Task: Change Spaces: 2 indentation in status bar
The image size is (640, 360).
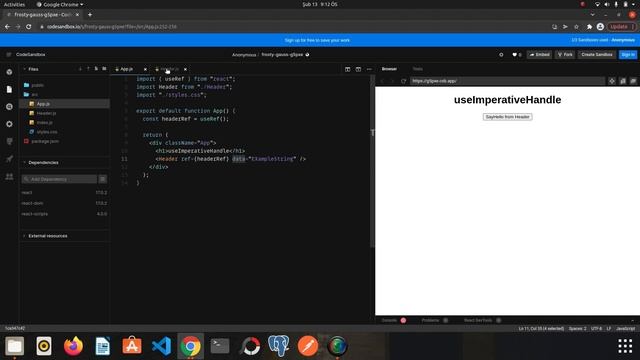Action: pos(577,329)
